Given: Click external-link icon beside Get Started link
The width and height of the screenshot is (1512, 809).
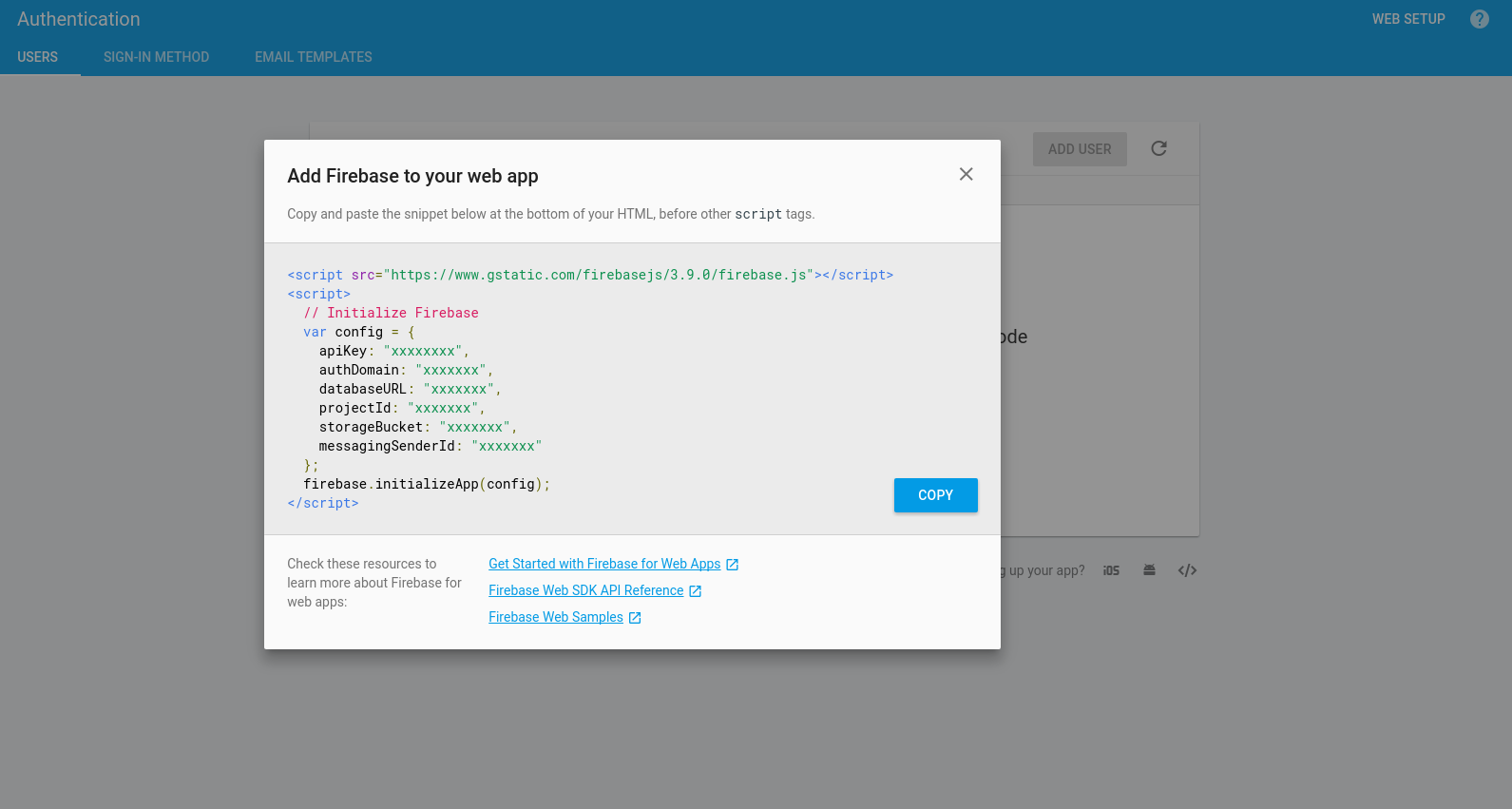Looking at the screenshot, I should [x=733, y=565].
